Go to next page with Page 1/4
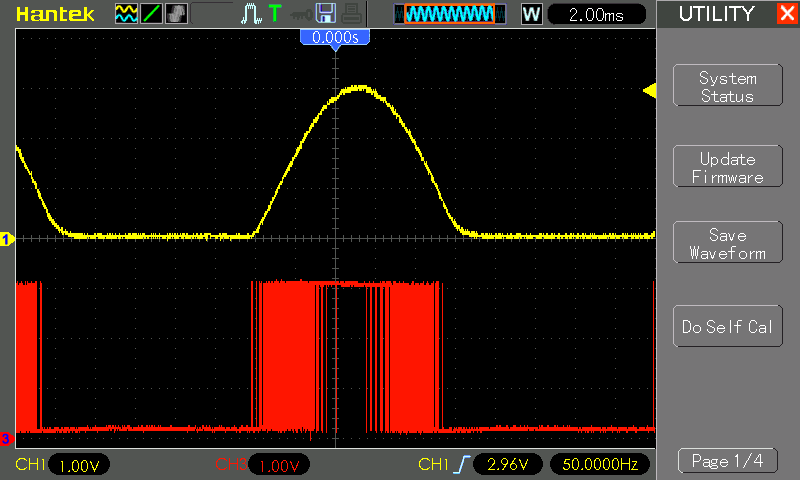This screenshot has width=800, height=480. 727,461
